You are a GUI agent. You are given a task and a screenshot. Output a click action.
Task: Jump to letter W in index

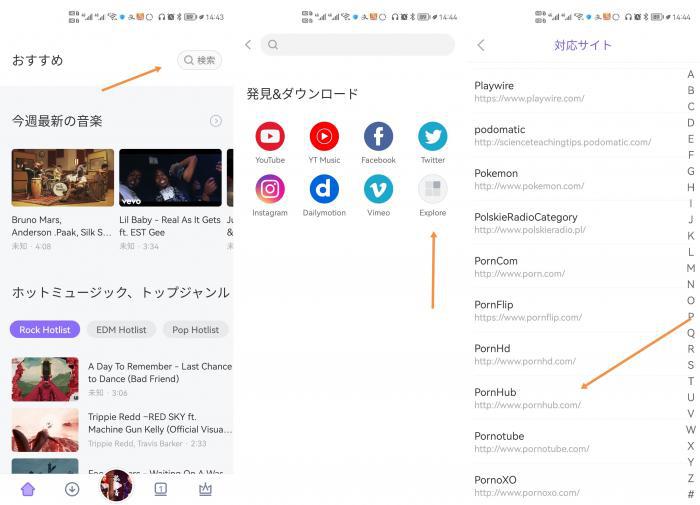691,430
